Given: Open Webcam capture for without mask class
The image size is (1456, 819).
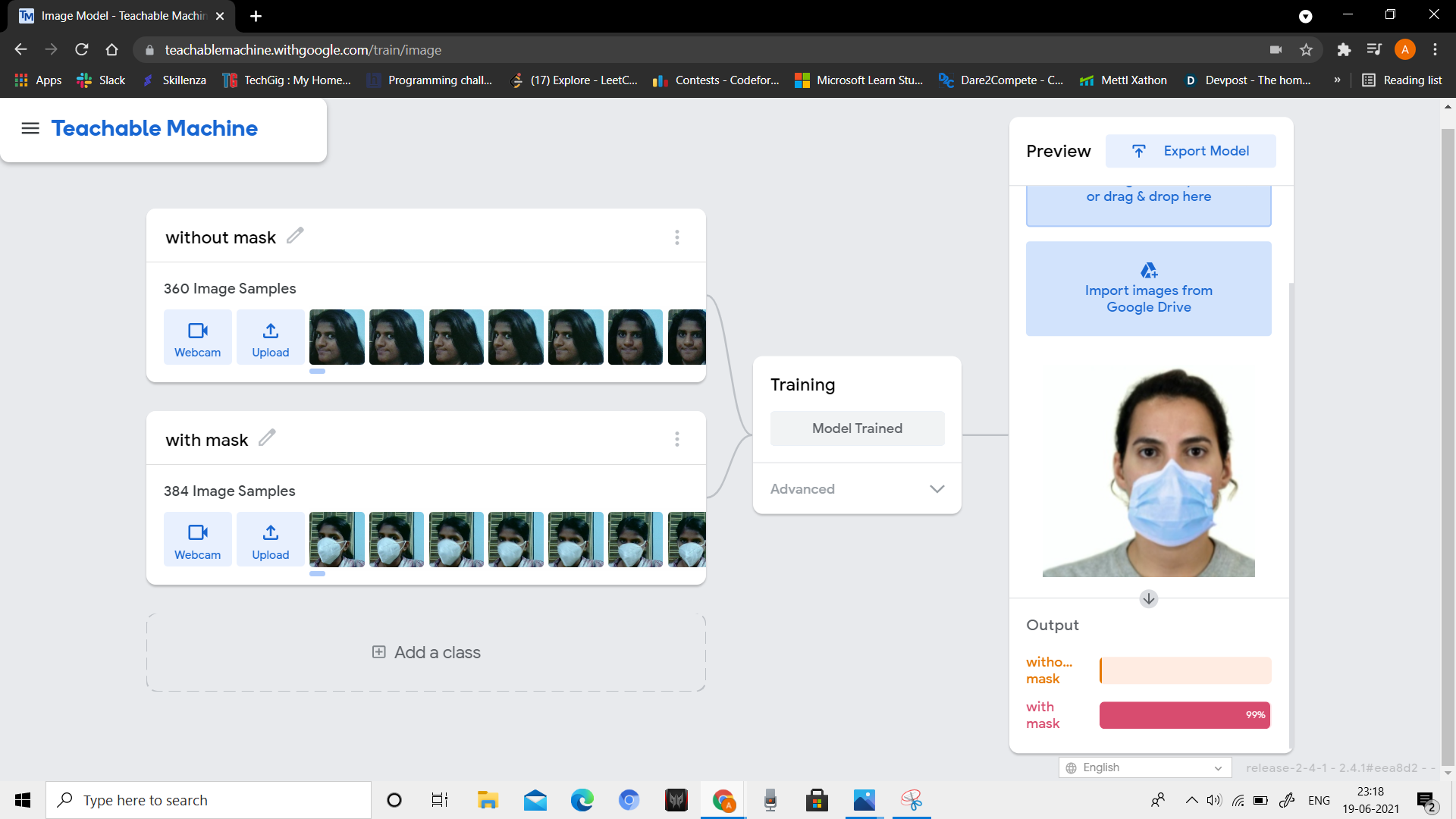Looking at the screenshot, I should pos(197,337).
